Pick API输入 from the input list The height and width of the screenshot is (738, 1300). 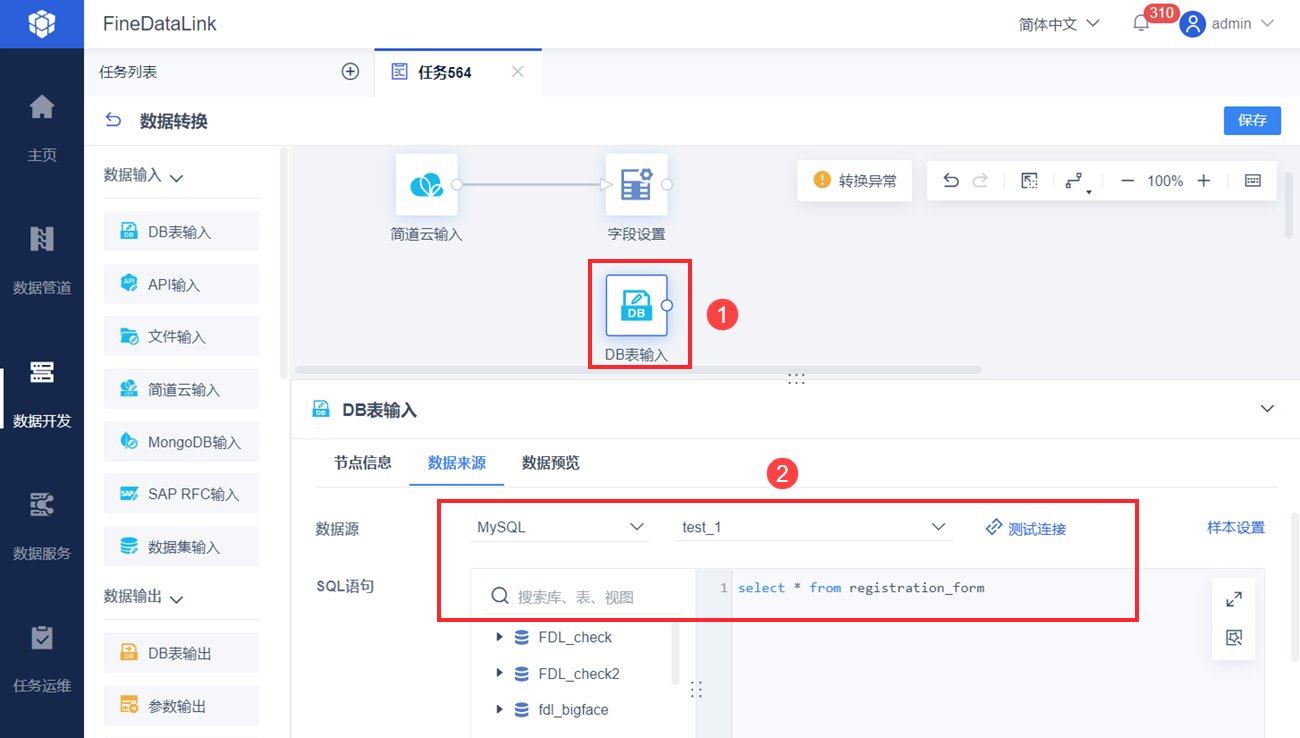(181, 284)
